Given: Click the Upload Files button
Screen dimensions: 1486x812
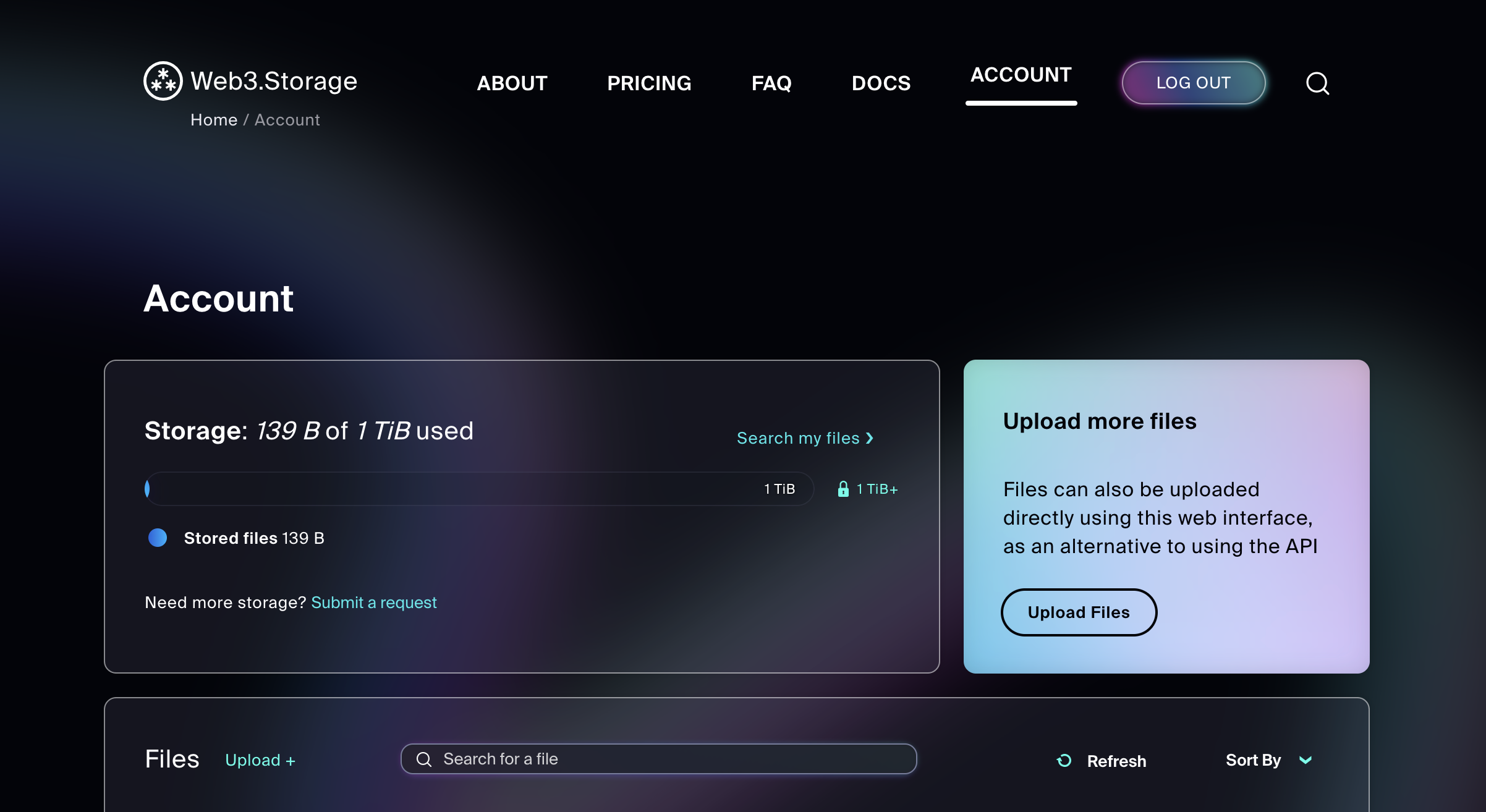Looking at the screenshot, I should [1079, 612].
